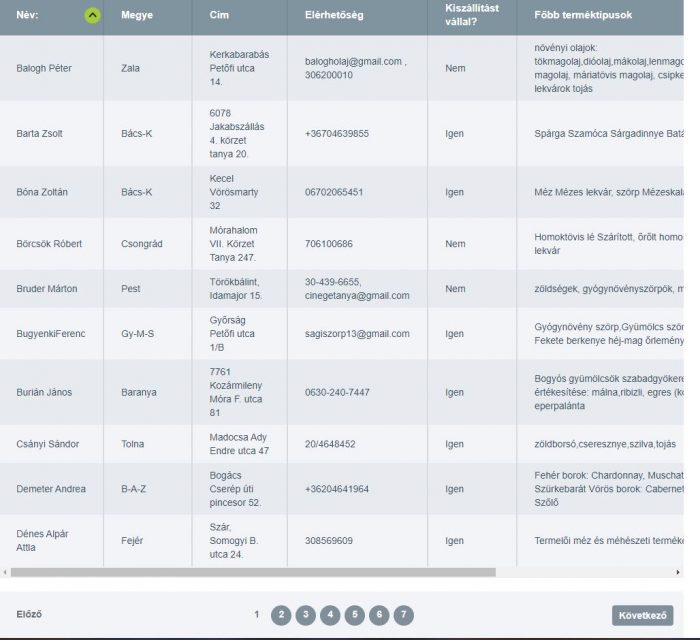The width and height of the screenshot is (700, 640).
Task: Open page 5 of the table
Action: (x=354, y=615)
